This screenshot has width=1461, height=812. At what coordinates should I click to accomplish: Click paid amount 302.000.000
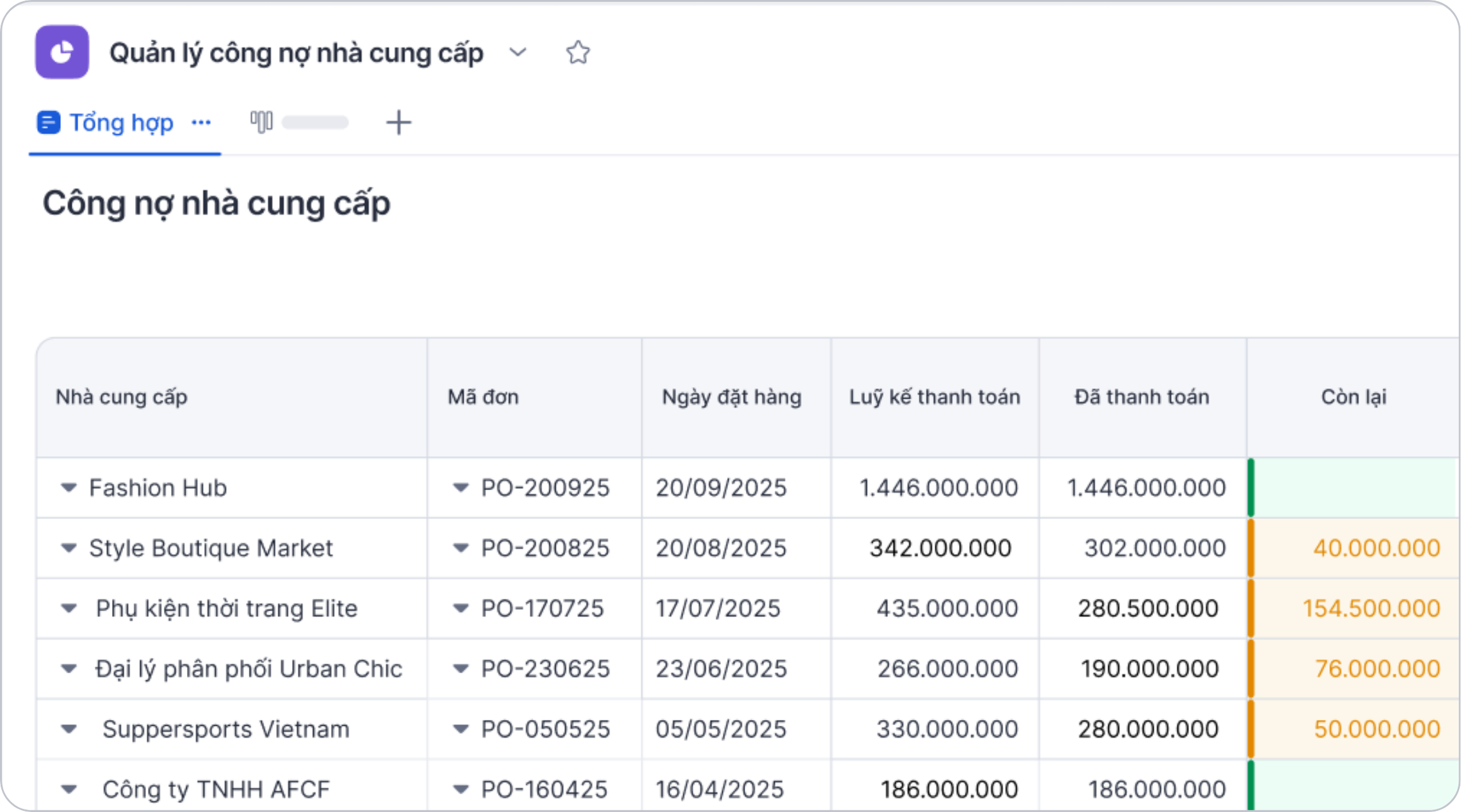[x=1155, y=548]
